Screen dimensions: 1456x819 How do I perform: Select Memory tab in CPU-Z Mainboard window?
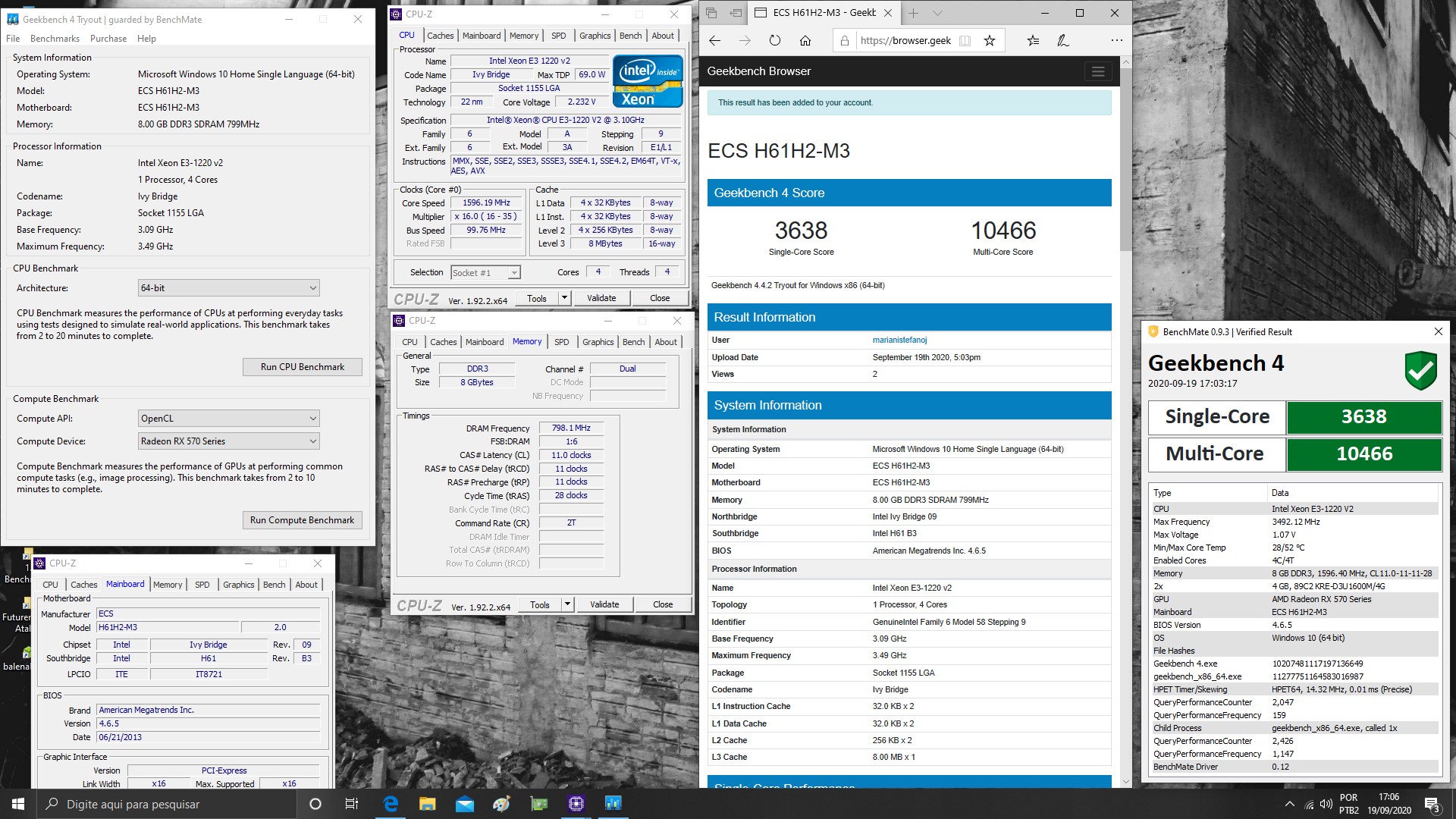point(168,585)
